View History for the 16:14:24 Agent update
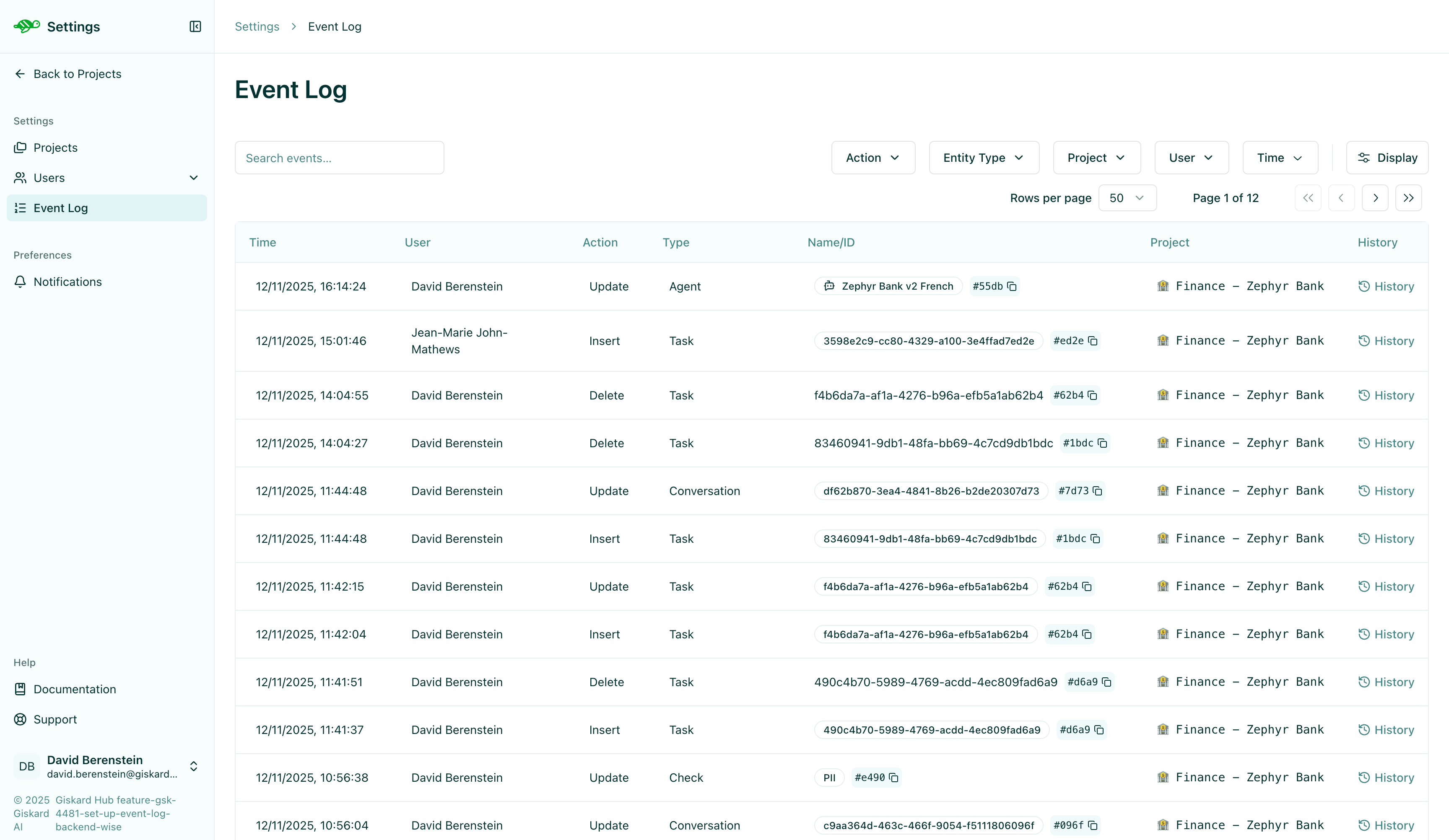Viewport: 1449px width, 840px height. [x=1386, y=286]
